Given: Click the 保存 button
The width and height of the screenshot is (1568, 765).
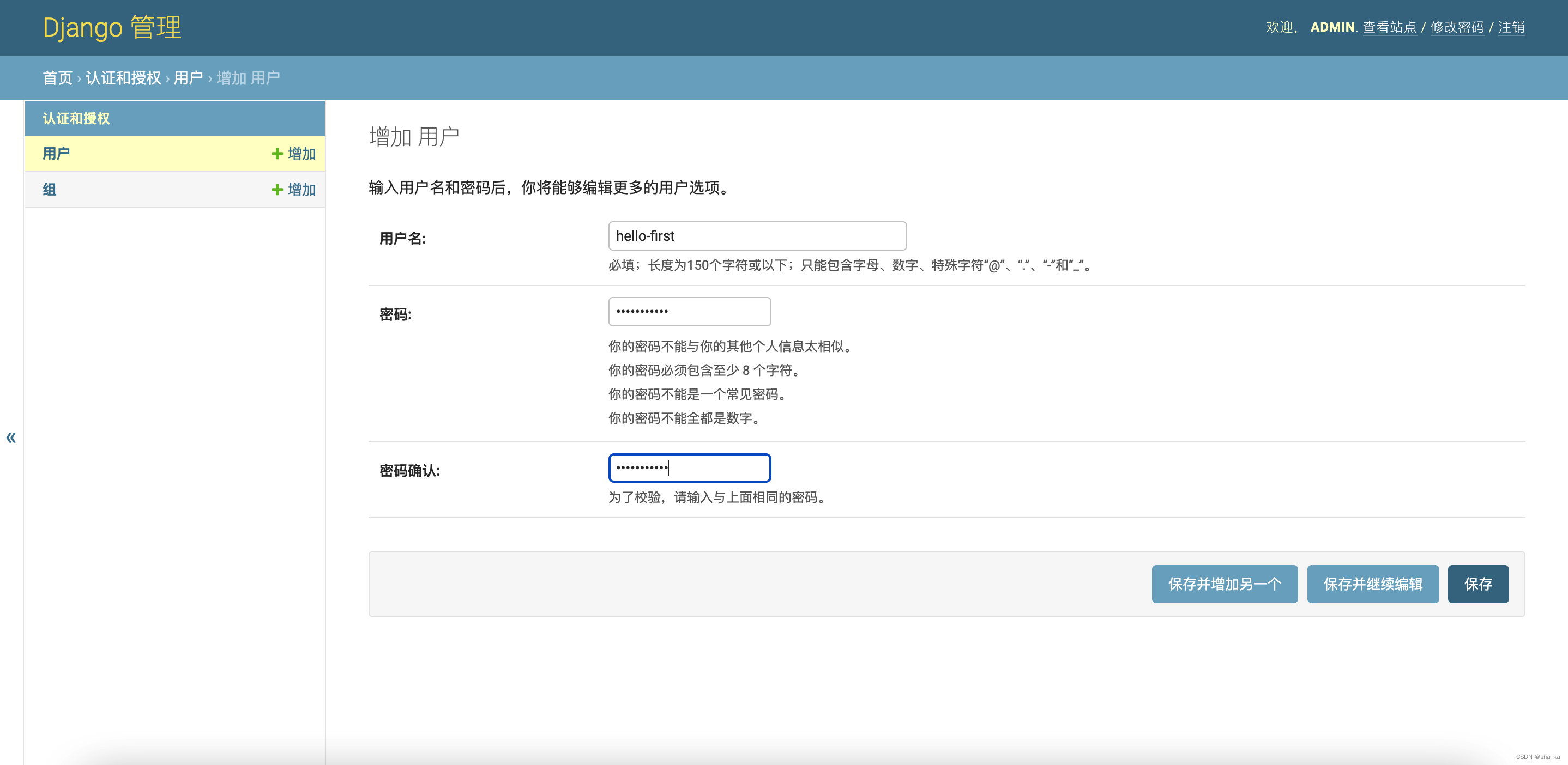Looking at the screenshot, I should pos(1478,584).
